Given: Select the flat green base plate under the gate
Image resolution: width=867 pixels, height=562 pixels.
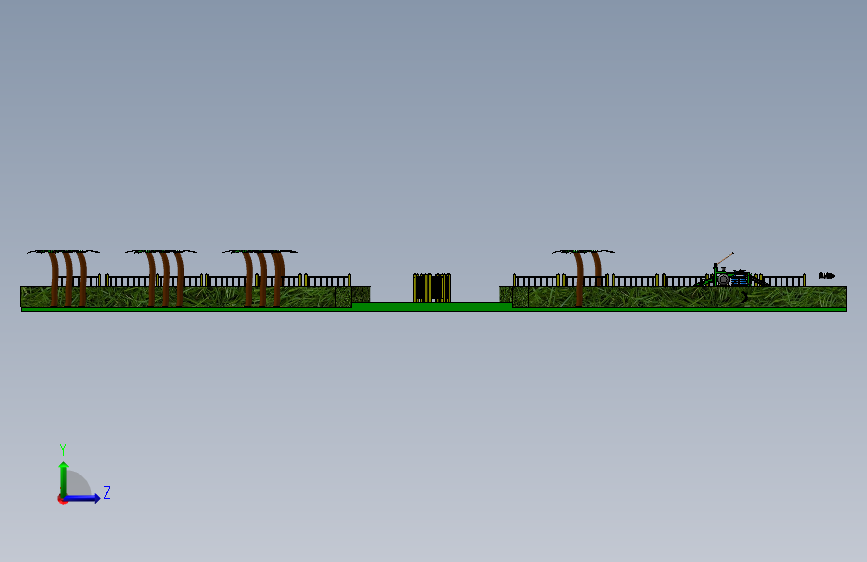Looking at the screenshot, I should 432,306.
